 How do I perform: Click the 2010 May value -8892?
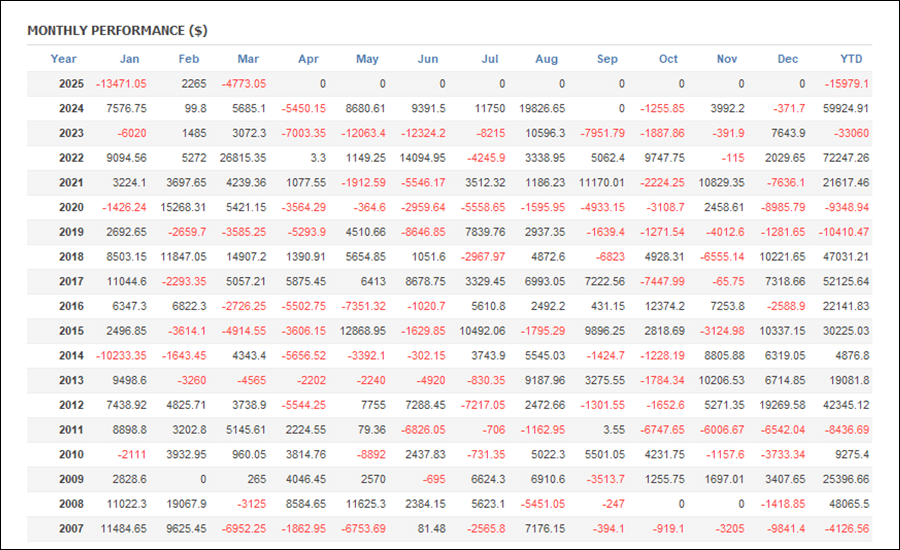tap(371, 454)
